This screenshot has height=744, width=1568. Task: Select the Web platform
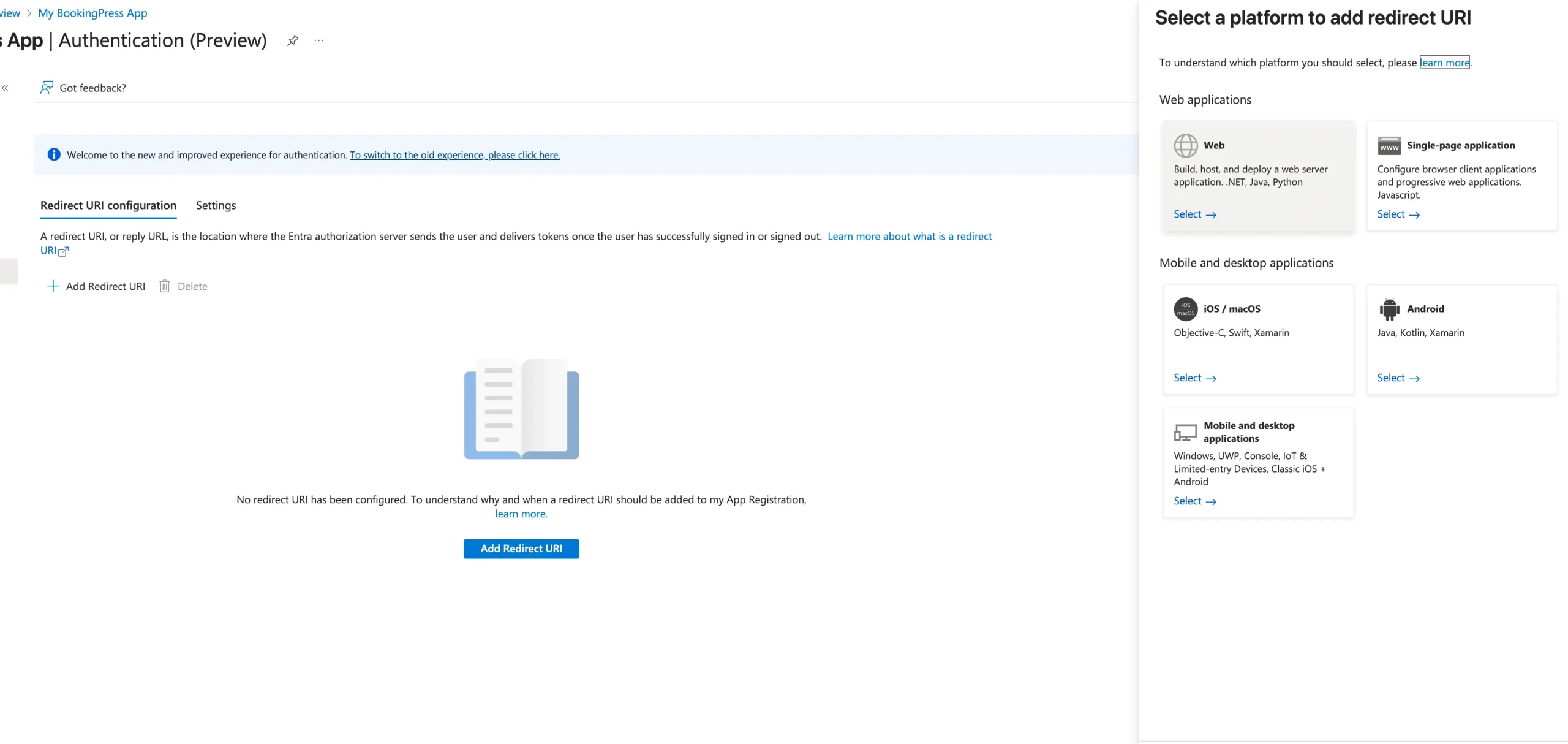[x=1194, y=214]
